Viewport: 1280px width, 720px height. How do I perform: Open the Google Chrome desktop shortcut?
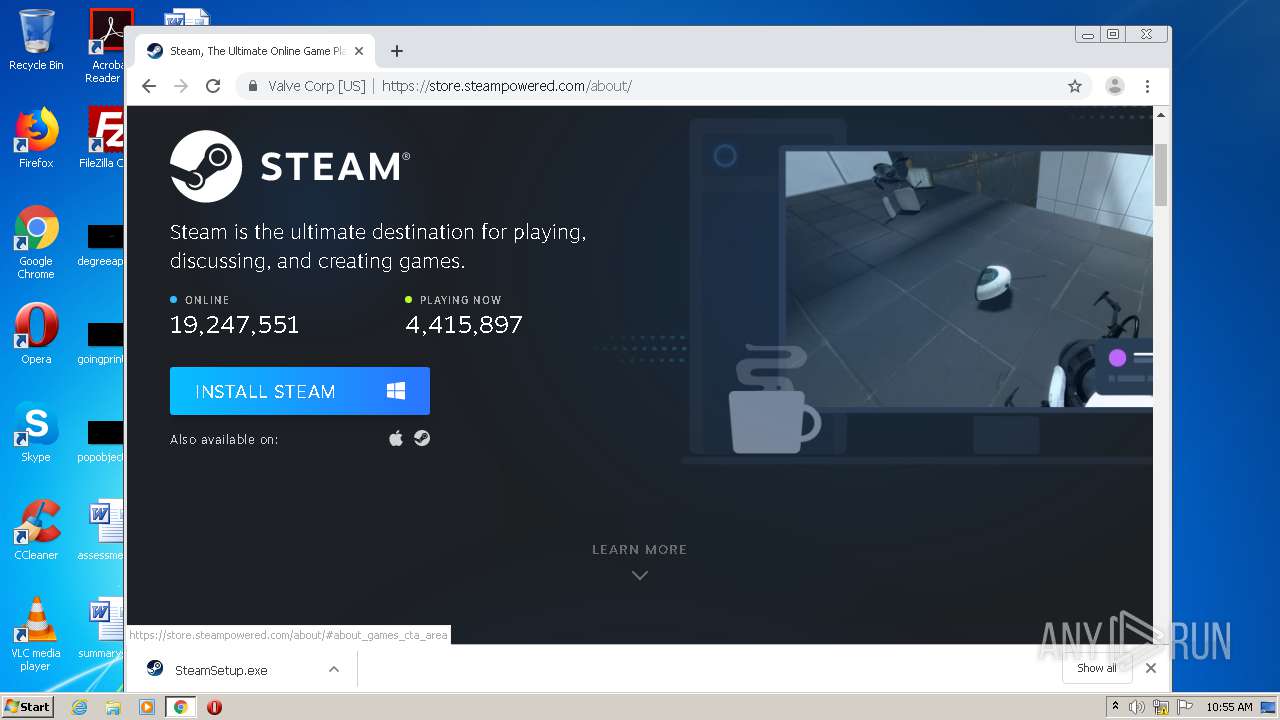[36, 242]
